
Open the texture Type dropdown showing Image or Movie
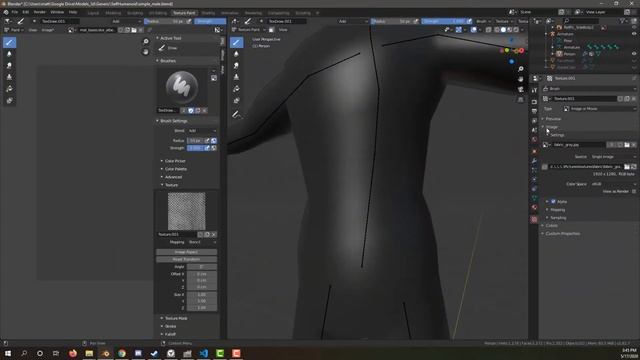pos(600,109)
